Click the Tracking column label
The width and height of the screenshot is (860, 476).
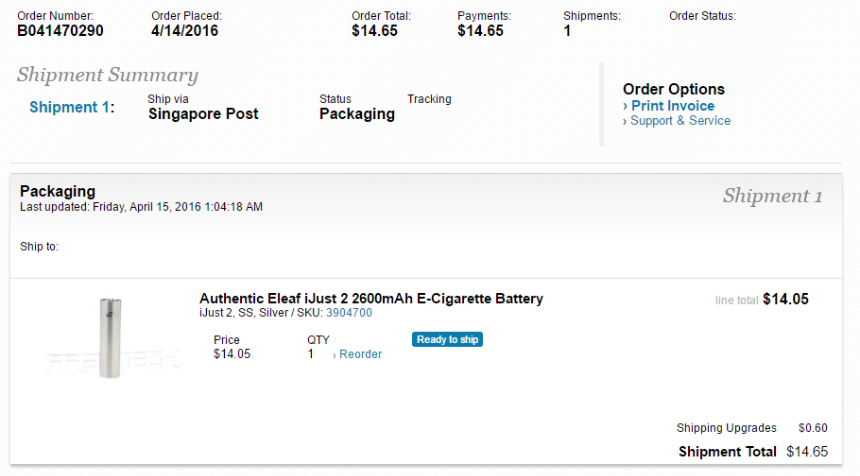(429, 99)
